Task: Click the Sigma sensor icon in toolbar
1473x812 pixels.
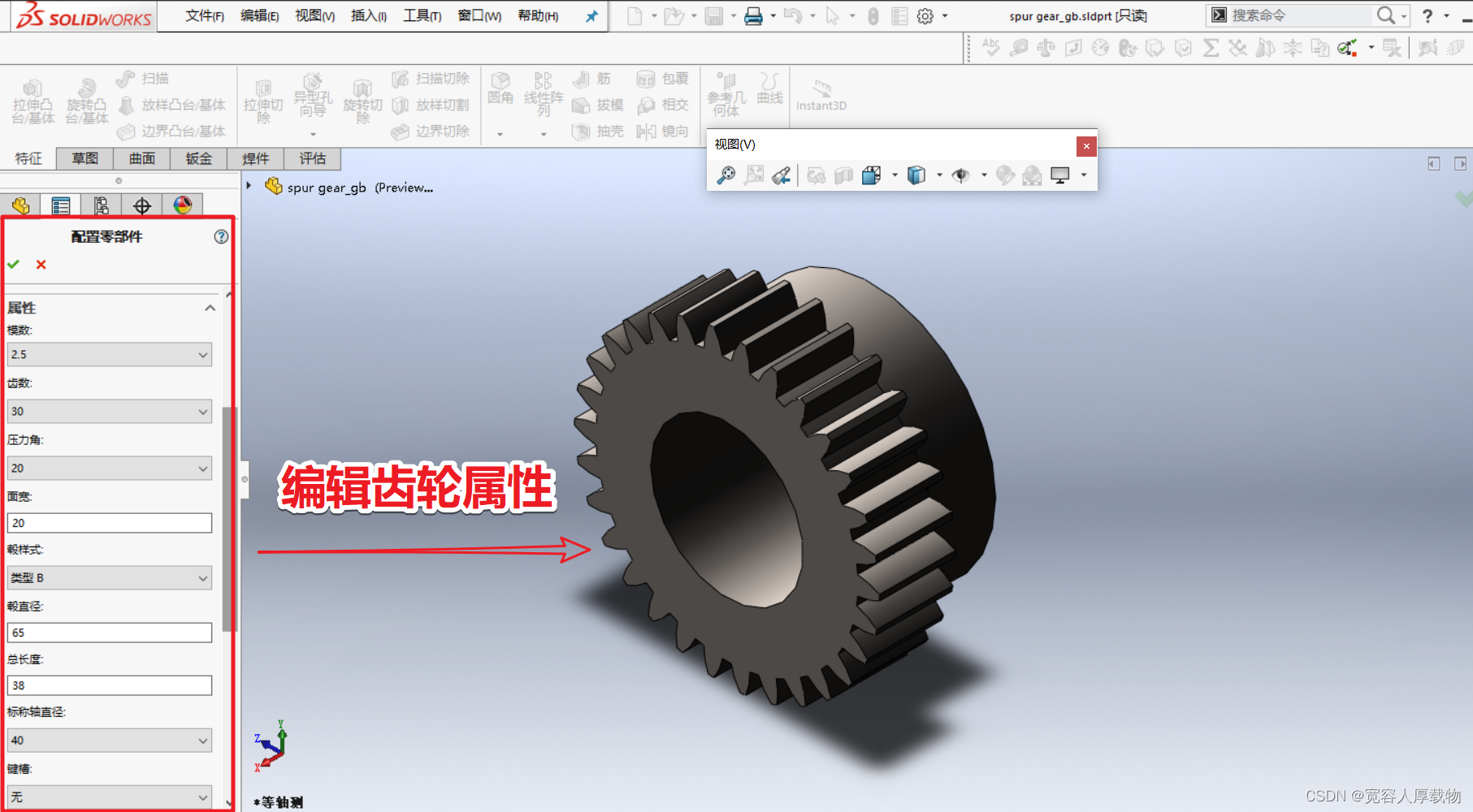Action: [x=1211, y=48]
